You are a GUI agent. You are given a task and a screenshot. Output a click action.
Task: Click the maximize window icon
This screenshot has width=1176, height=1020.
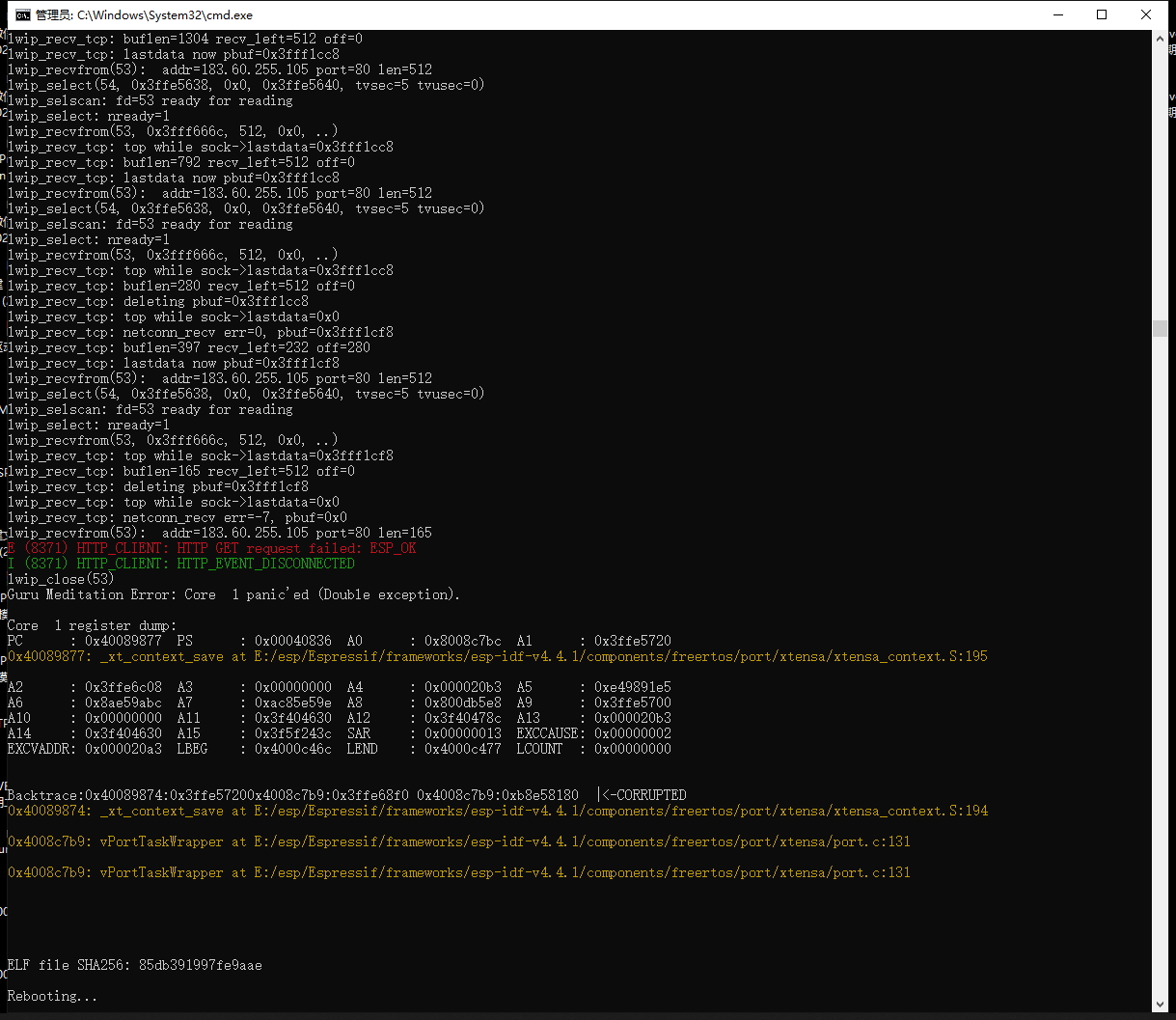click(1103, 14)
